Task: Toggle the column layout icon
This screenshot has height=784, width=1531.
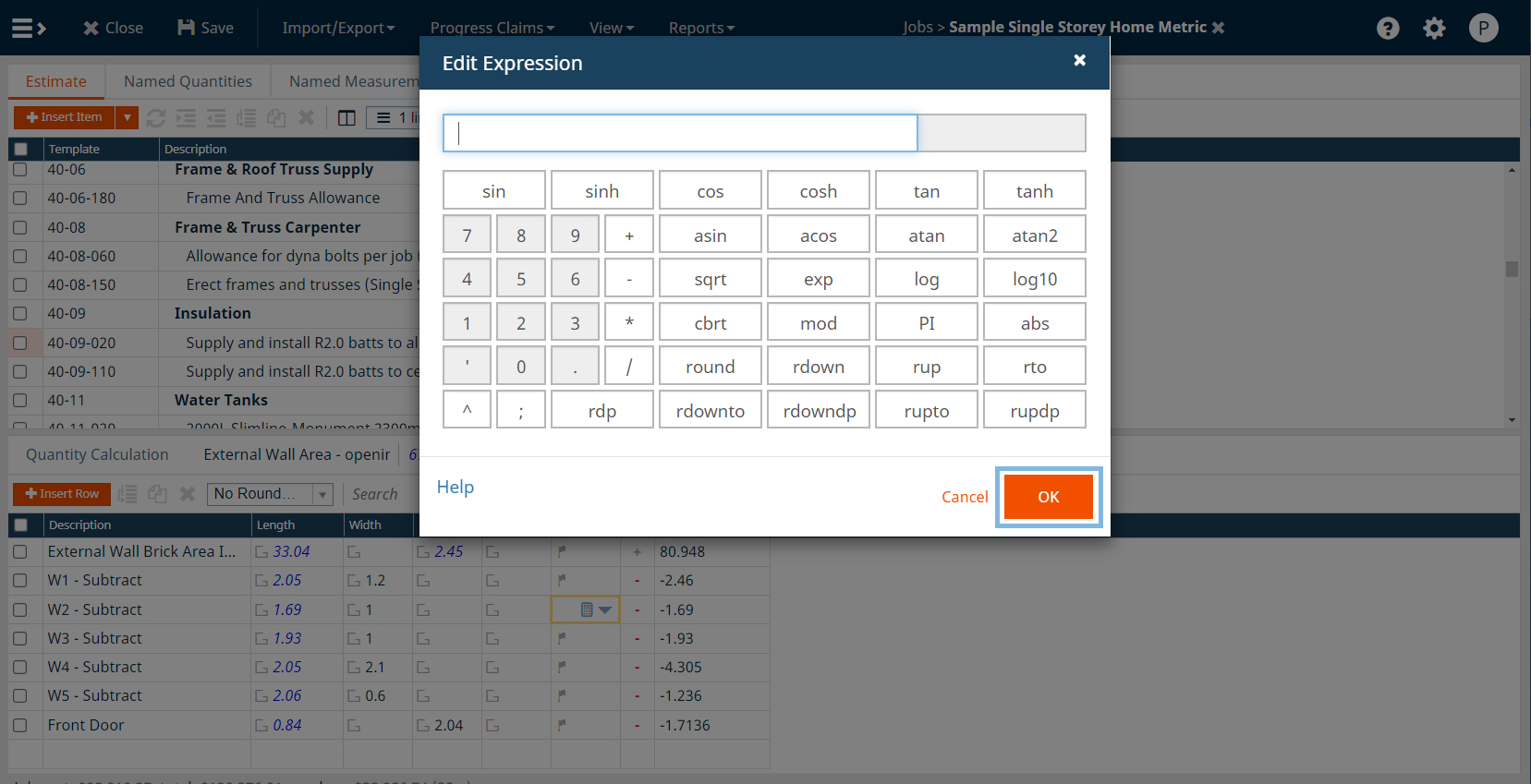Action: 346,117
